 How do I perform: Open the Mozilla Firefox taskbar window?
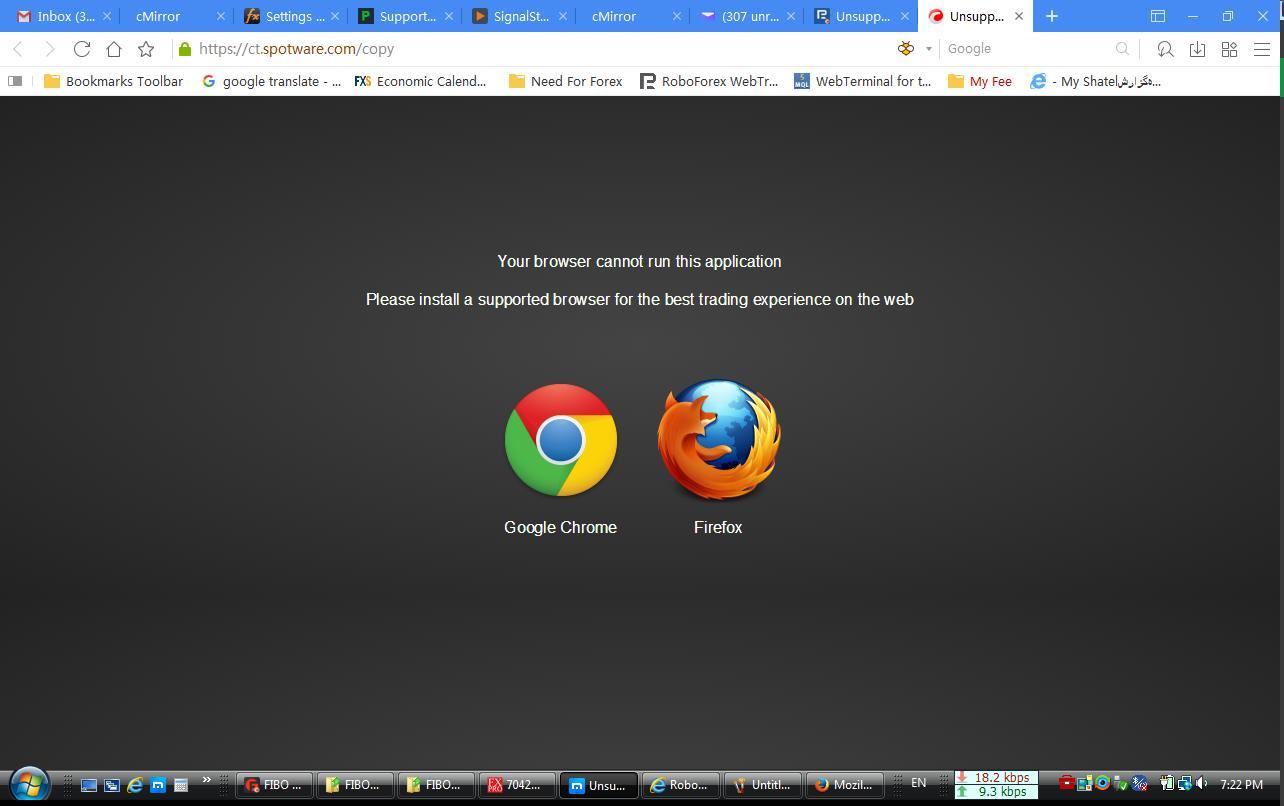coord(844,785)
